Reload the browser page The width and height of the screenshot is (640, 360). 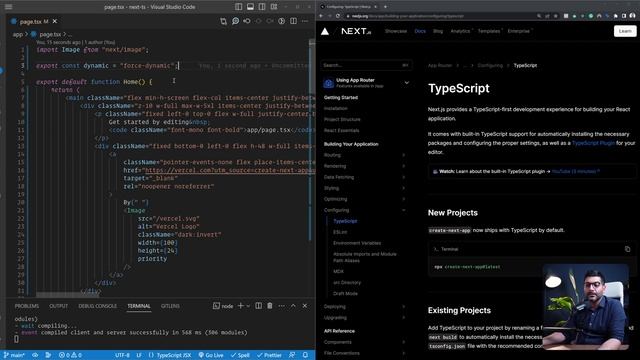coord(338,16)
